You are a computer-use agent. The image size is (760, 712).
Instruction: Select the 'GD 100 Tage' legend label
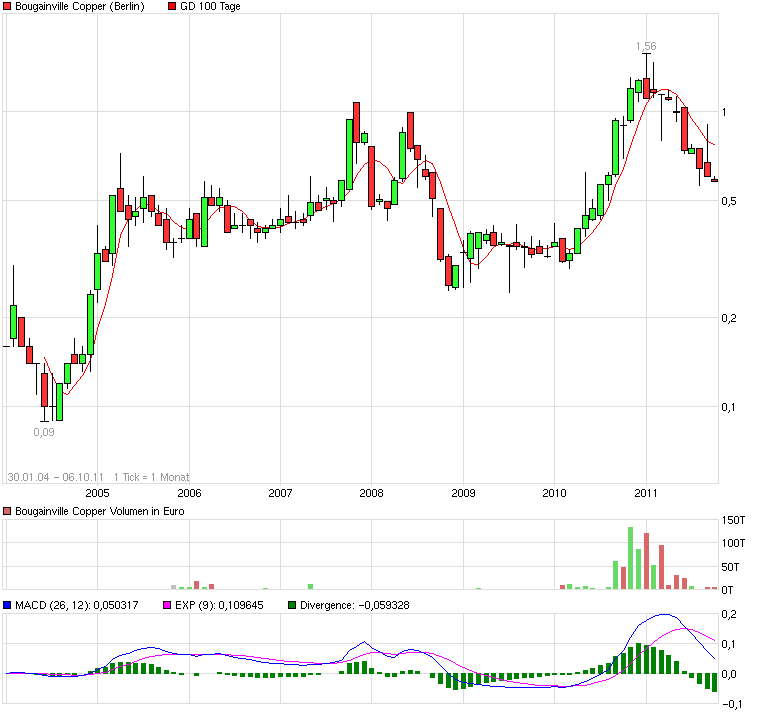tap(210, 6)
